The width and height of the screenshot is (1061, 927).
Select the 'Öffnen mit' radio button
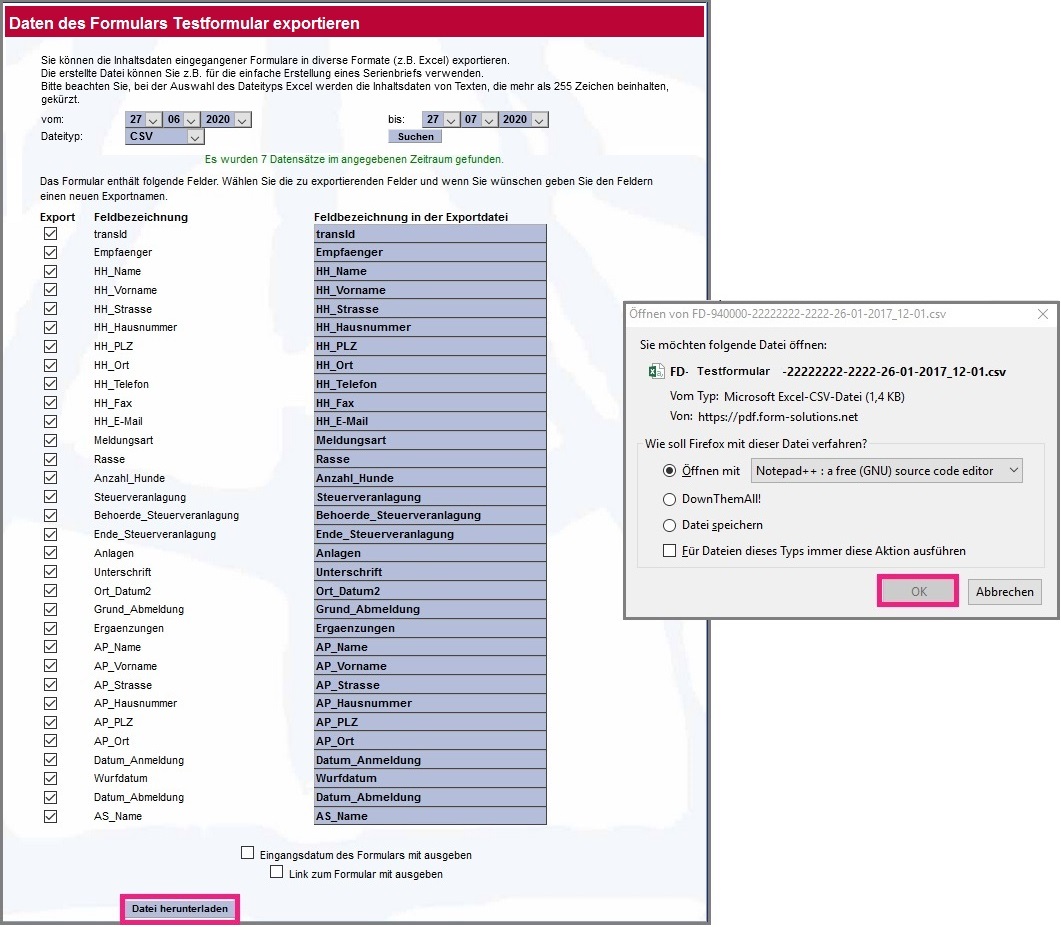tap(669, 470)
